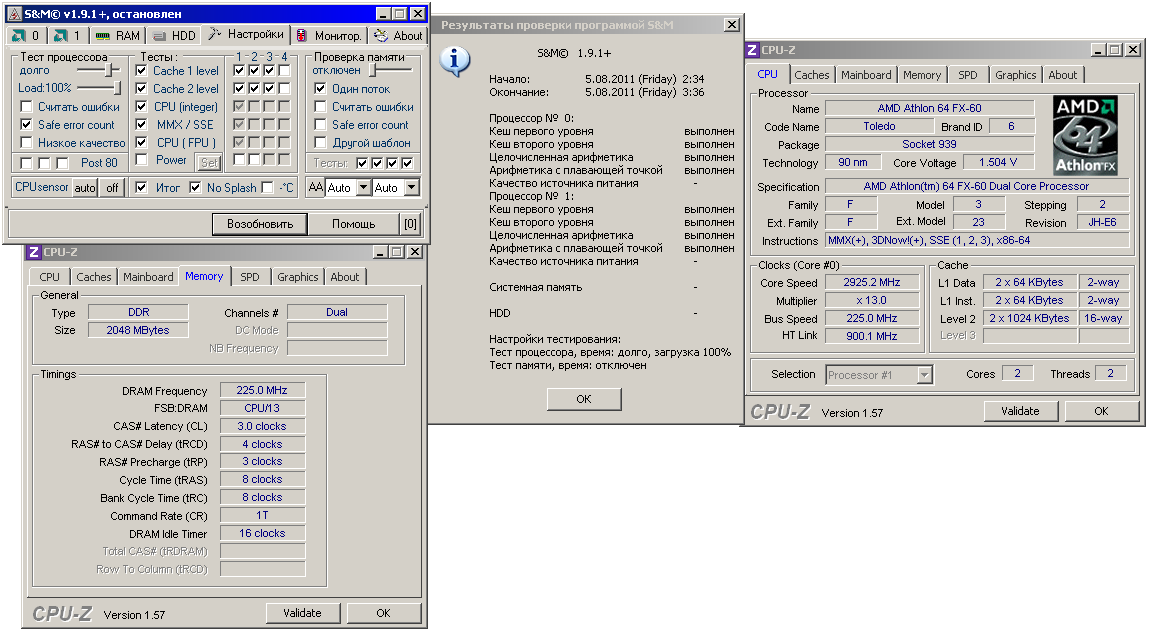Click the Name field AMD Athlon 64 FX-60
This screenshot has height=632, width=1150.
929,108
